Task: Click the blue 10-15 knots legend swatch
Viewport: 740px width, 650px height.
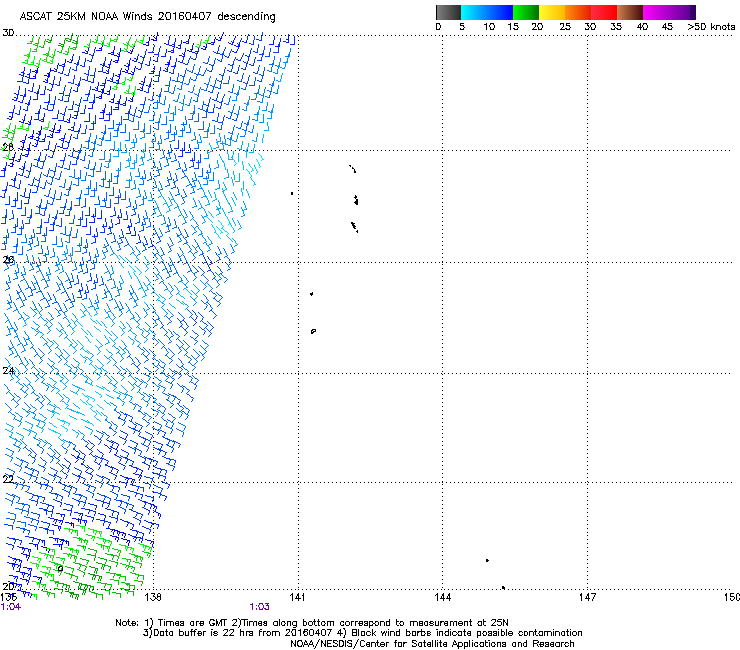Action: tap(500, 12)
